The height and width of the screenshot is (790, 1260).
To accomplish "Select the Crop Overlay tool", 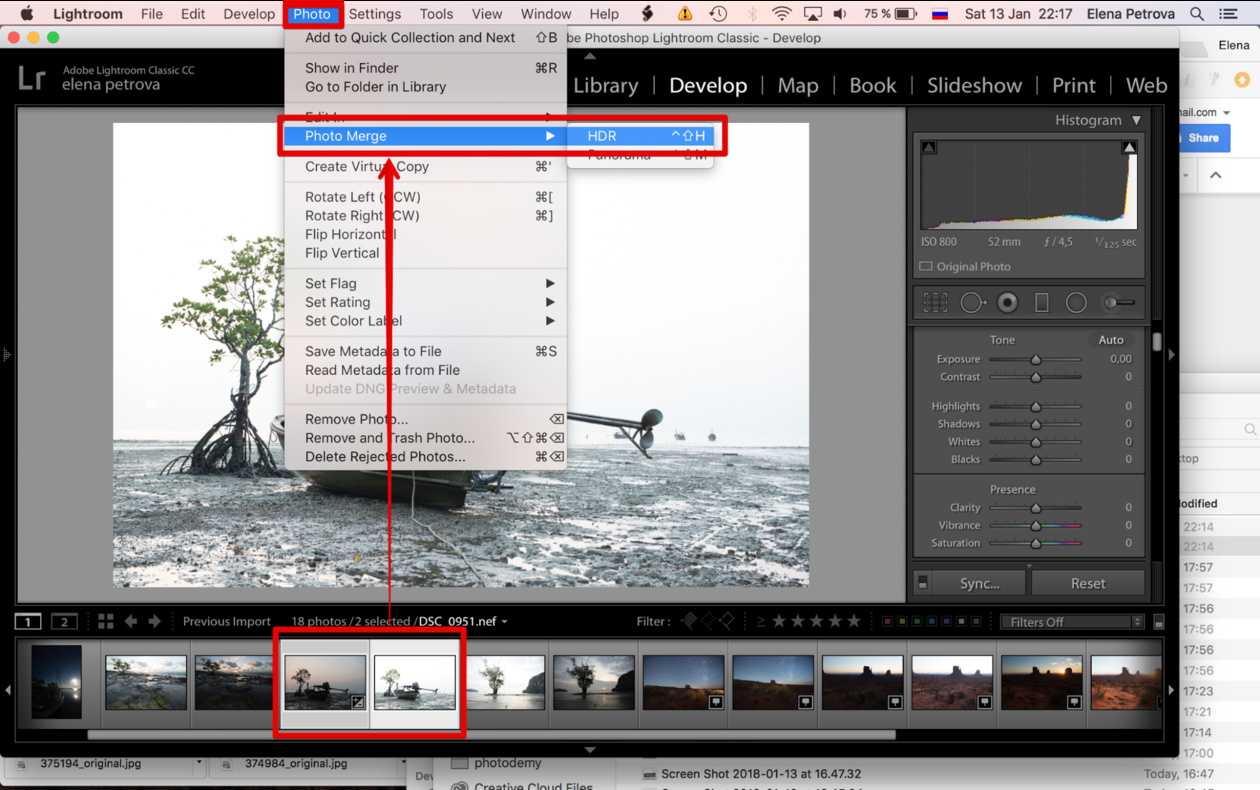I will [x=935, y=302].
